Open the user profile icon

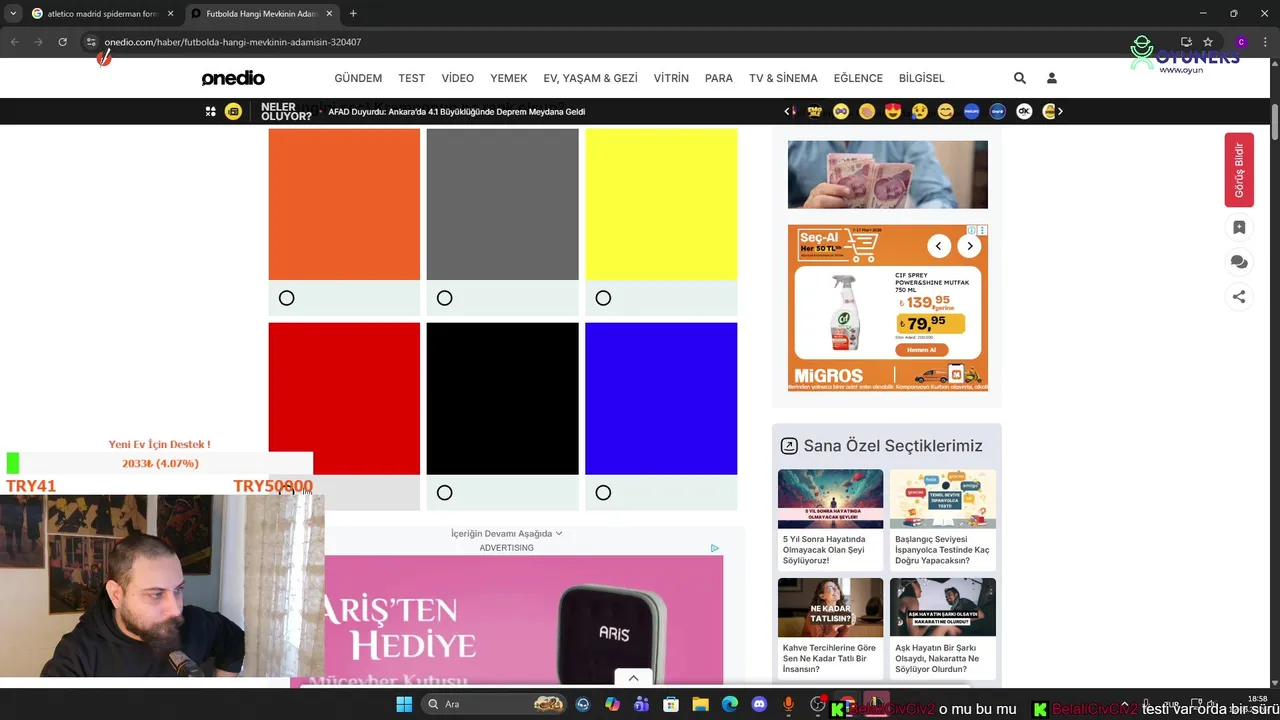click(1051, 78)
